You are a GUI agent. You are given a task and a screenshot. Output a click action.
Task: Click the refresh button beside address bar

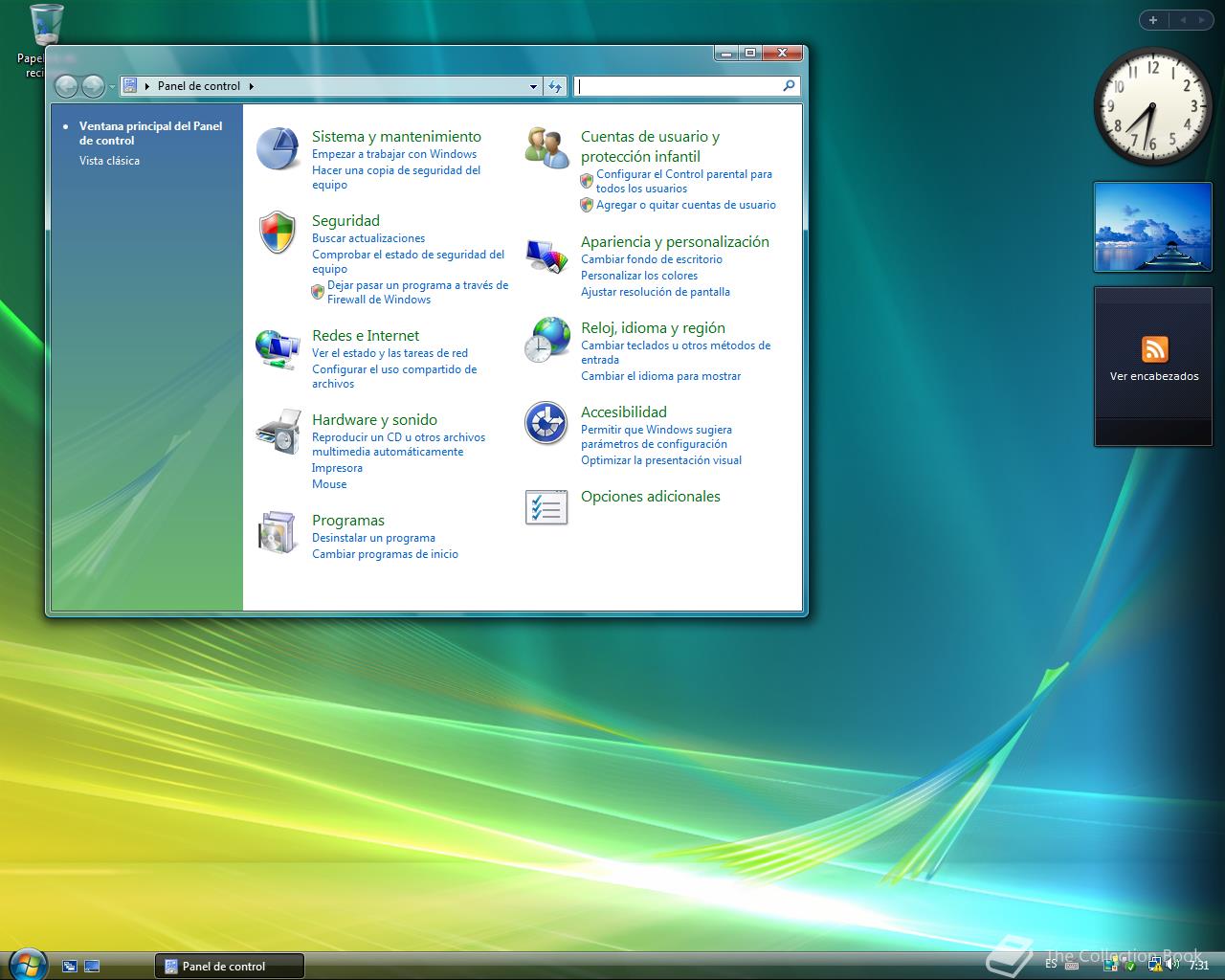[556, 86]
